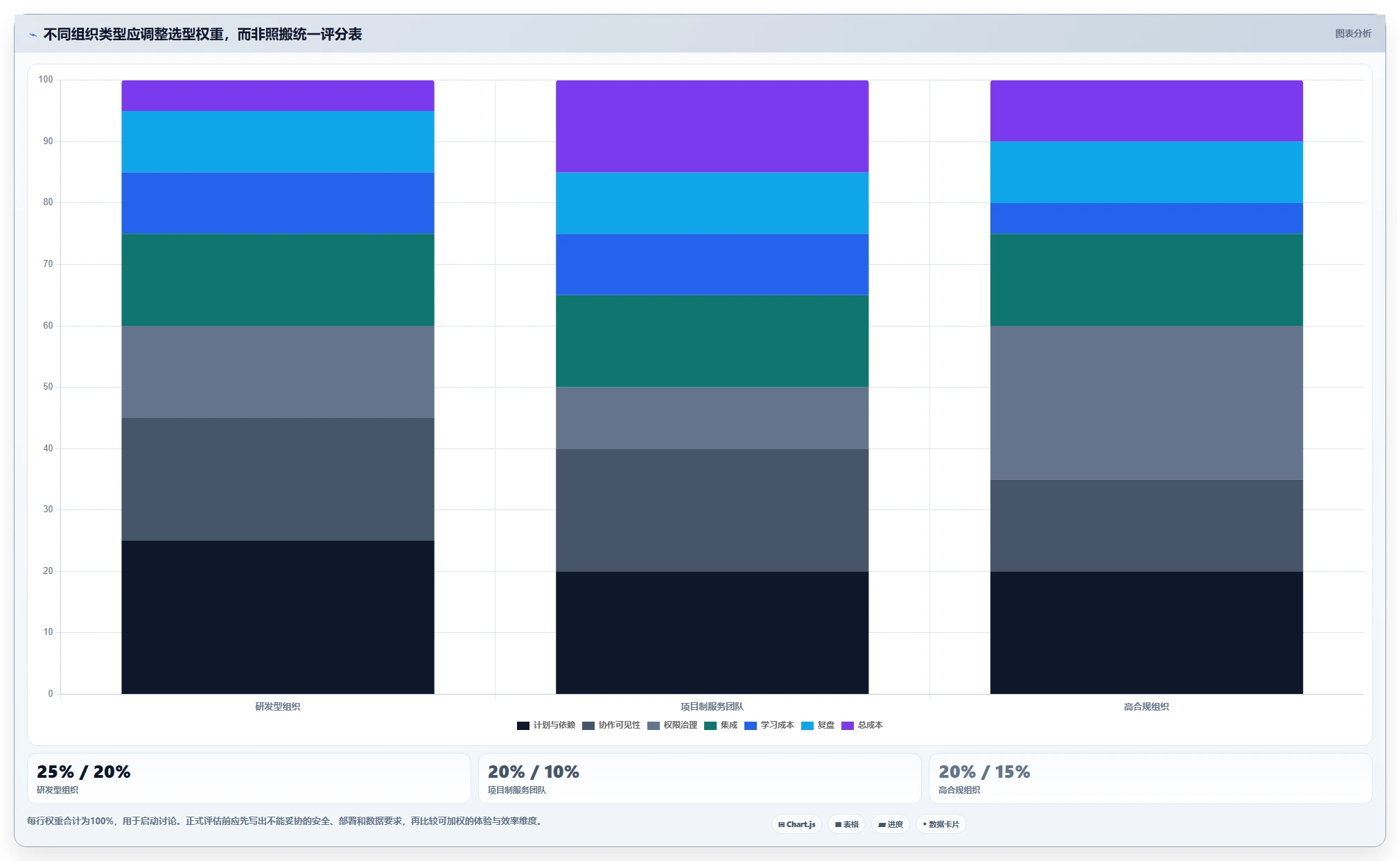The height and width of the screenshot is (861, 1400).
Task: Pick 高合规组织 bar's light-blue 复盘 segment
Action: pyautogui.click(x=1146, y=173)
